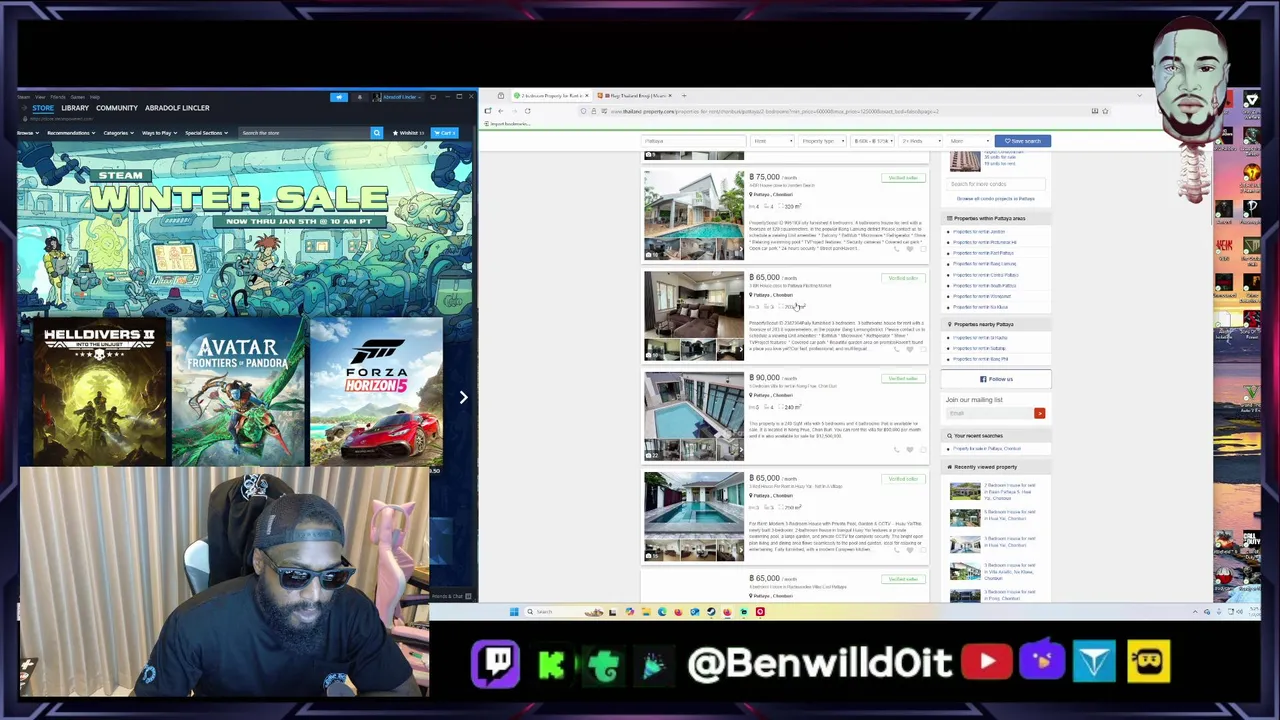
Task: Expand the Steam Browse dropdown
Action: pyautogui.click(x=27, y=133)
